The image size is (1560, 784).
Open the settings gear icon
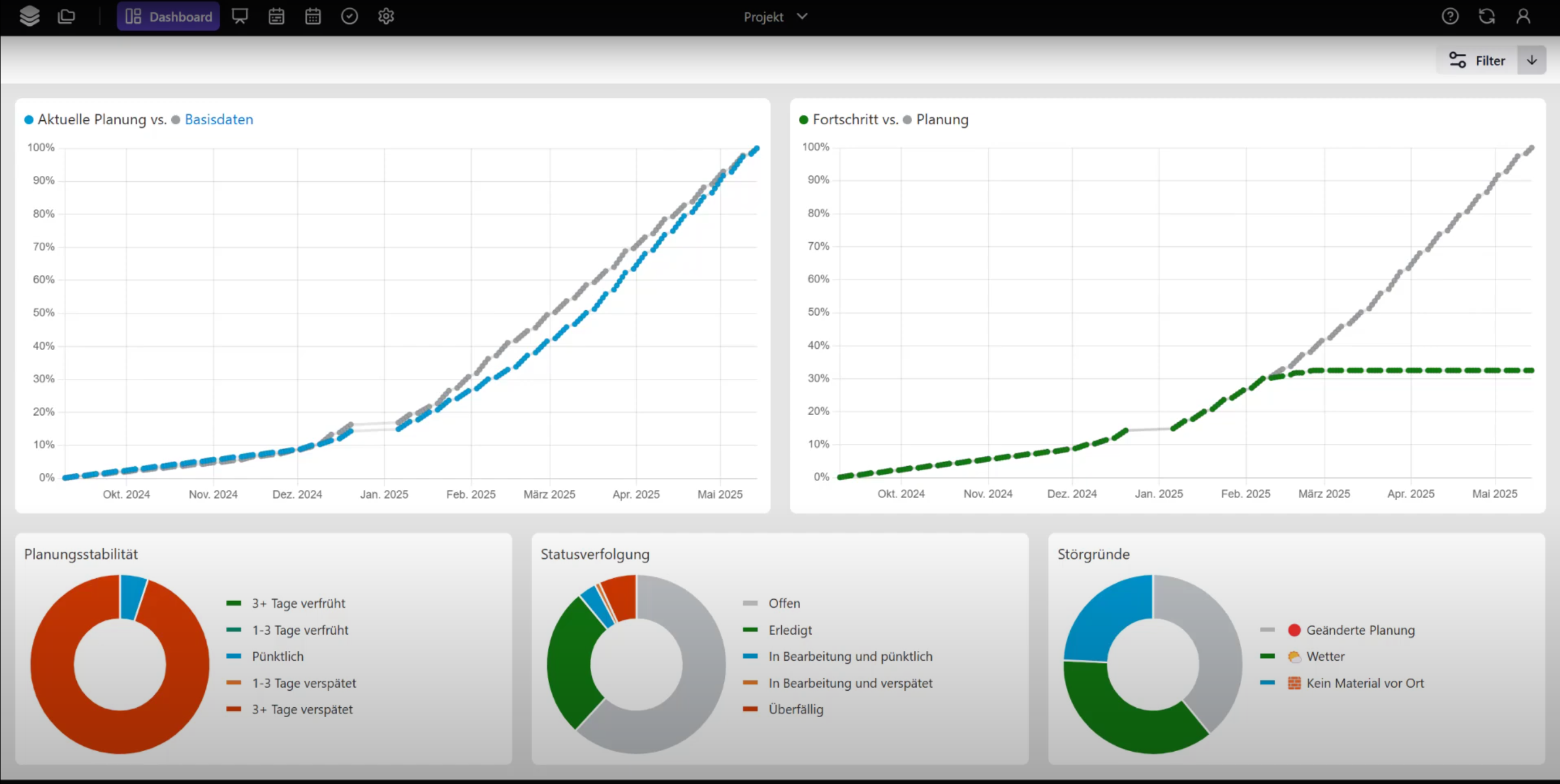(x=386, y=16)
